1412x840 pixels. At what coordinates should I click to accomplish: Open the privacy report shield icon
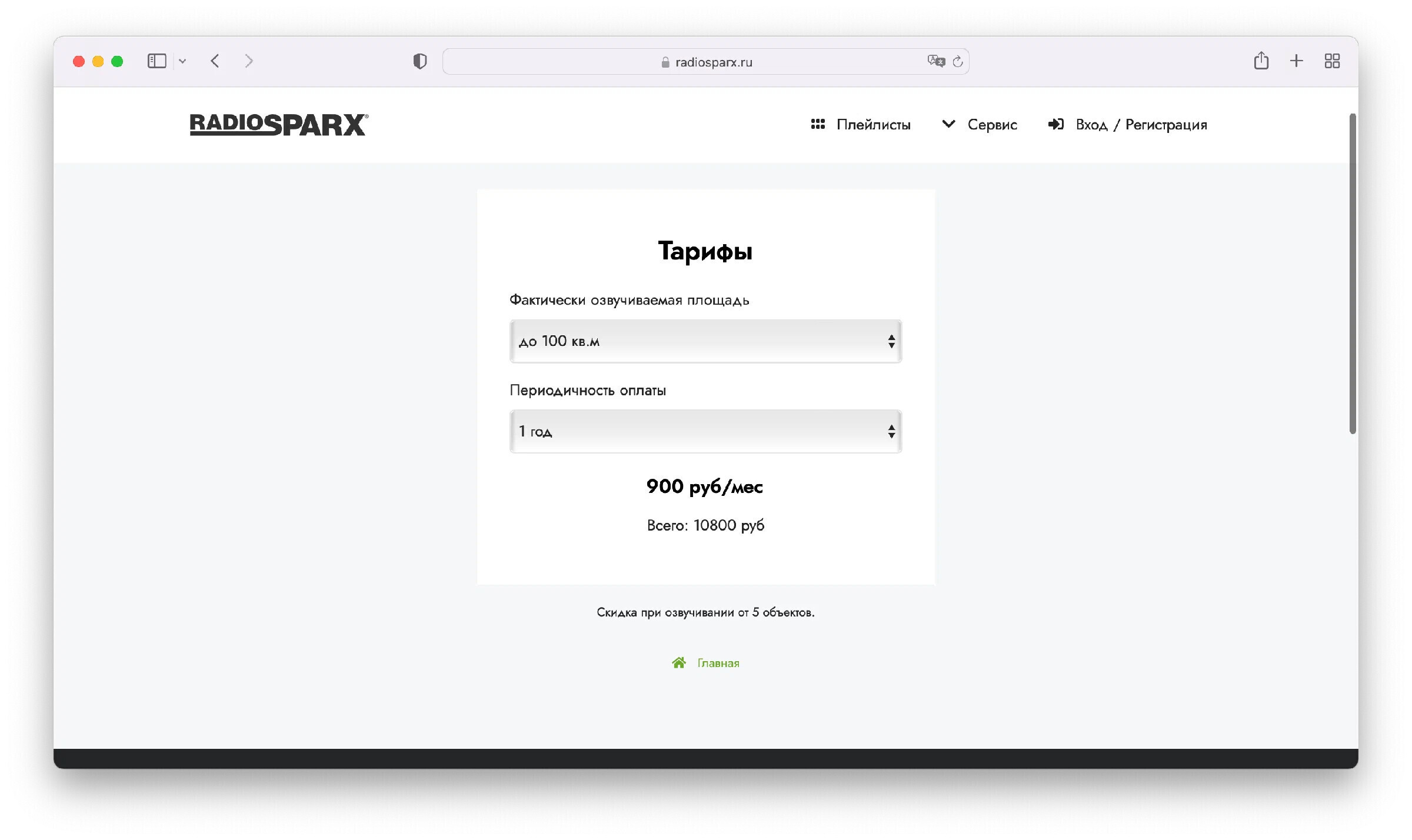coord(419,61)
